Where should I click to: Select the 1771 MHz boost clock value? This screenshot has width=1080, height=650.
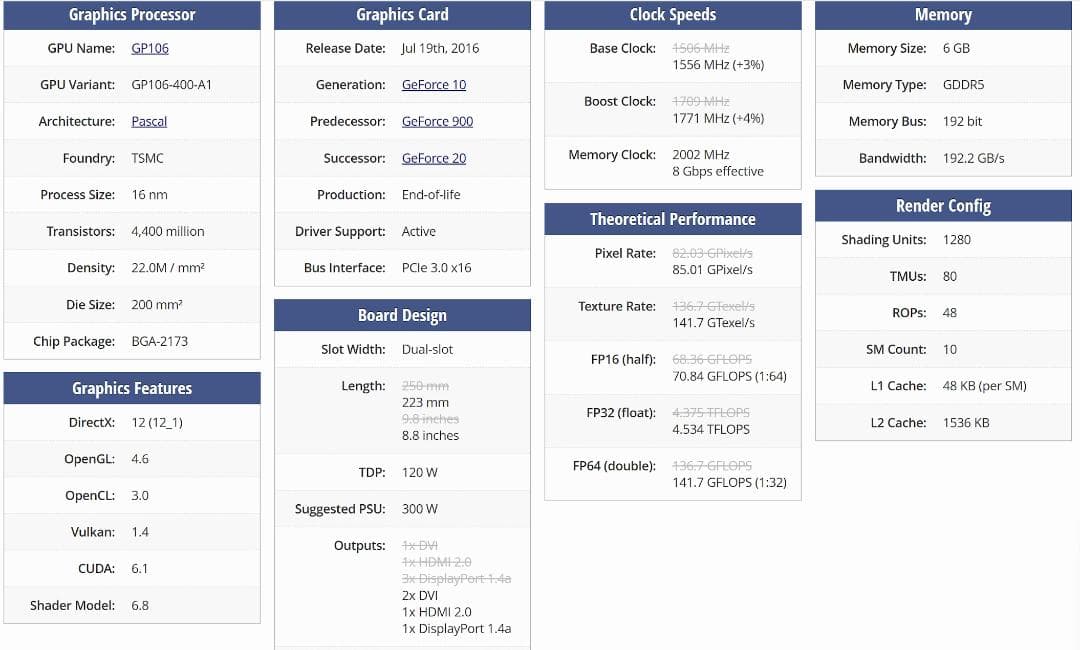point(718,118)
